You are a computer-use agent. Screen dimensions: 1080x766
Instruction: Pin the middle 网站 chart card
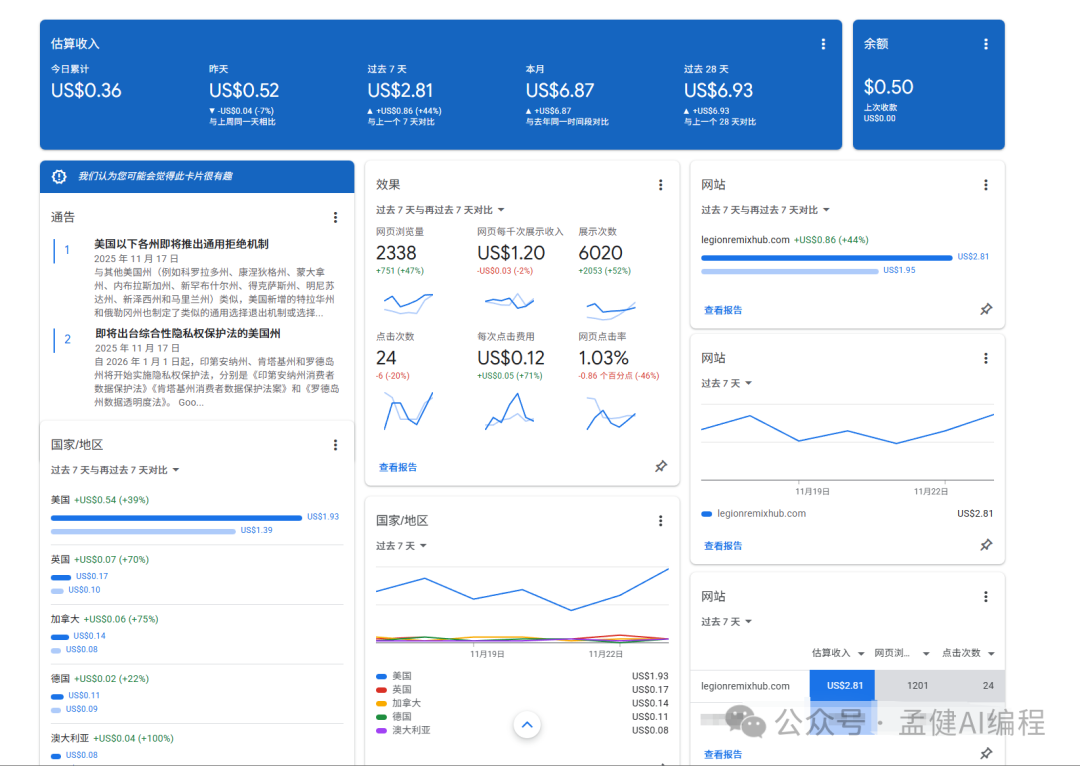coord(986,545)
